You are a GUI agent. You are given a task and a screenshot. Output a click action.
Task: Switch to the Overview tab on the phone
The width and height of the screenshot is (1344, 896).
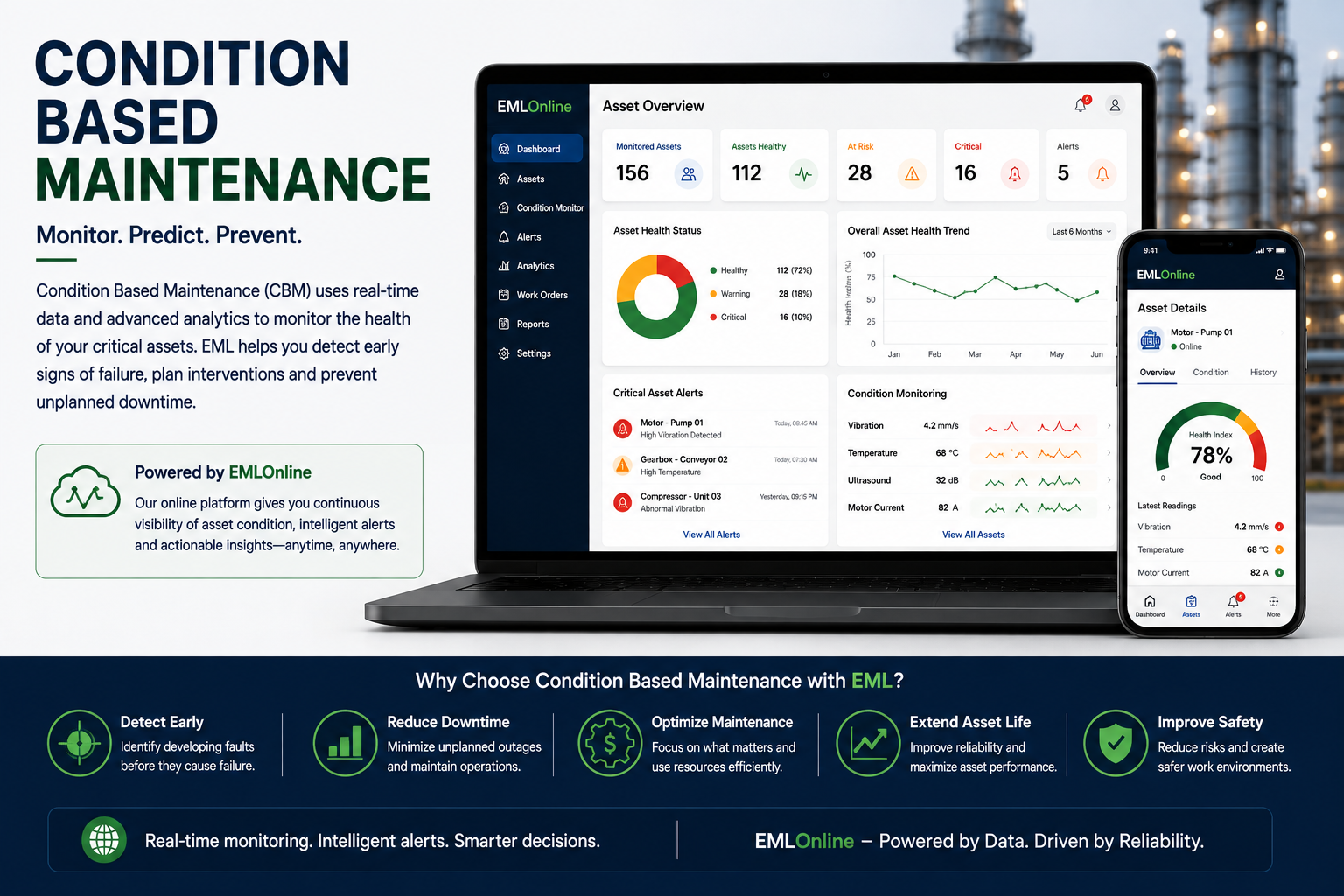tap(1158, 373)
